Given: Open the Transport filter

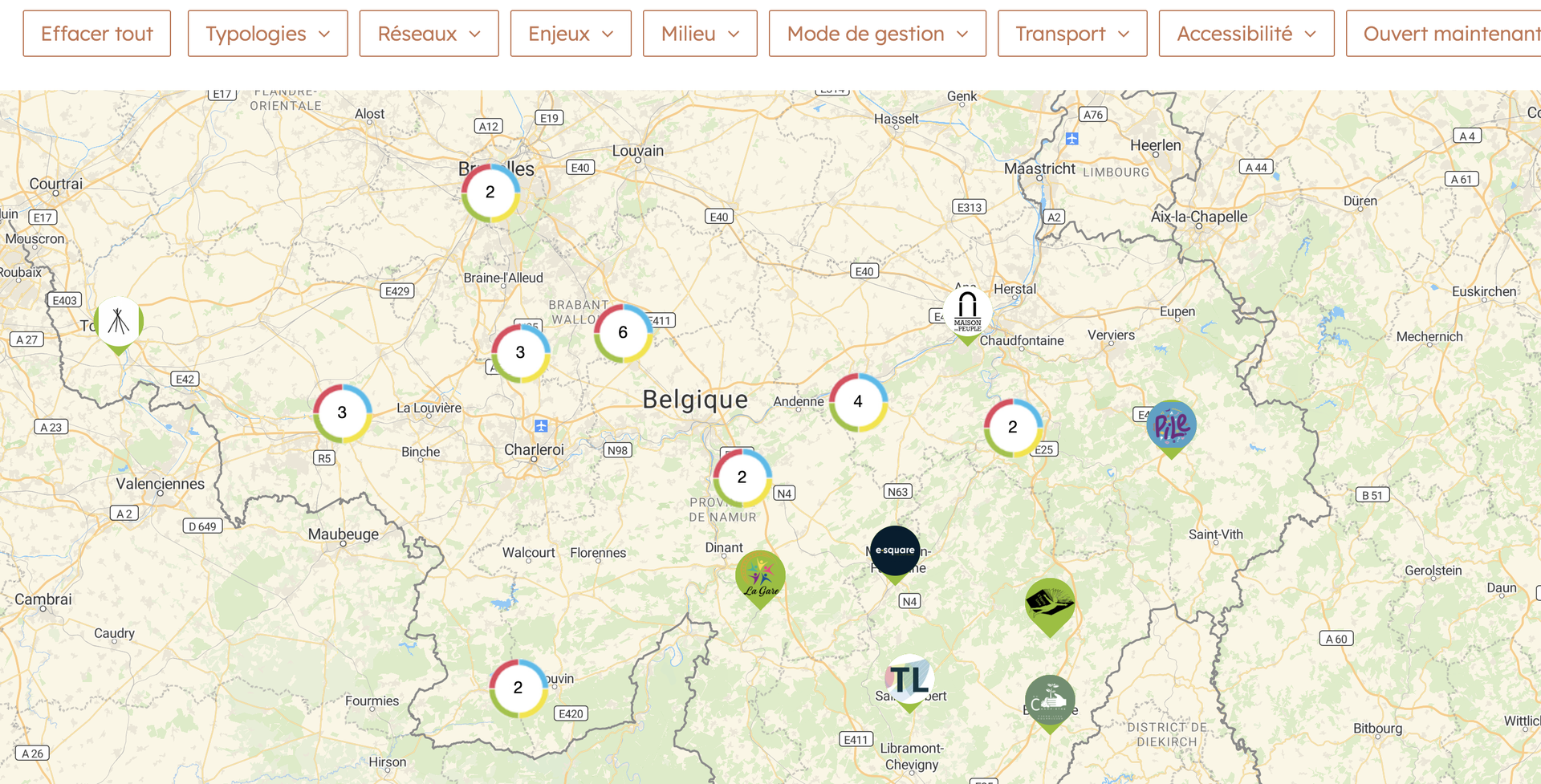Looking at the screenshot, I should pyautogui.click(x=1071, y=34).
